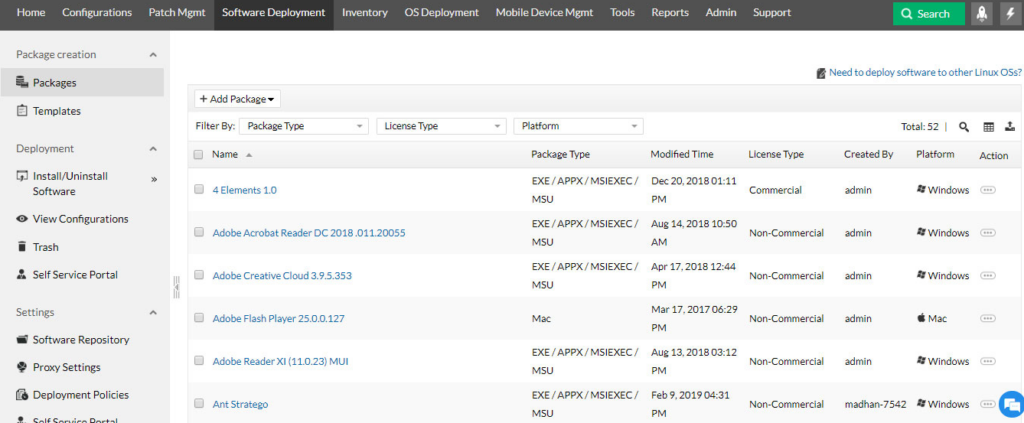This screenshot has height=423, width=1024.
Task: Click the Modified Time column header
Action: [x=682, y=155]
